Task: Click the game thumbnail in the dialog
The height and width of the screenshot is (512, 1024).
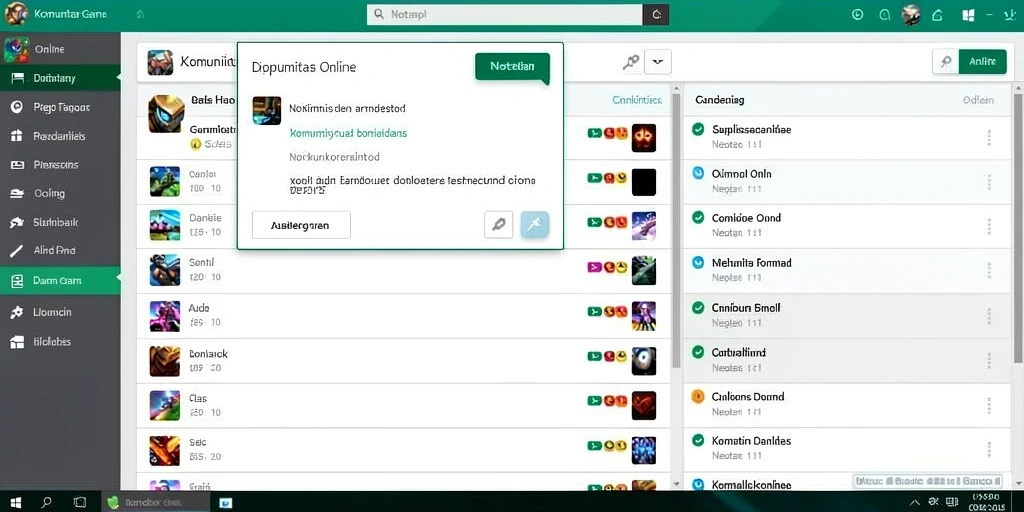Action: click(266, 110)
